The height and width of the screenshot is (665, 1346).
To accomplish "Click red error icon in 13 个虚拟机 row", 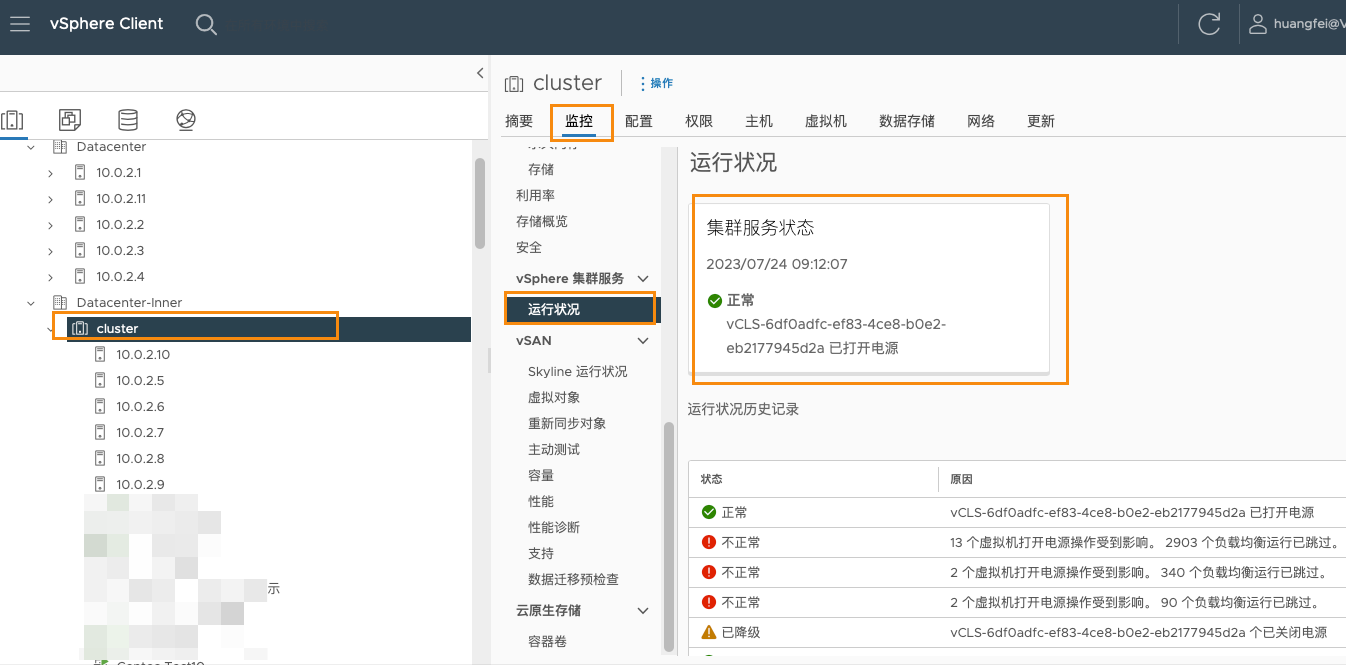I will click(709, 543).
